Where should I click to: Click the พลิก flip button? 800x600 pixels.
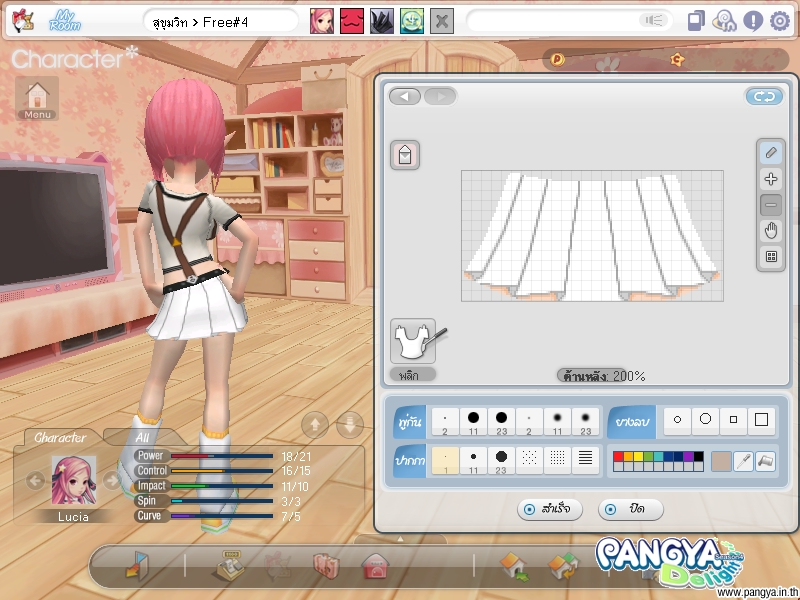click(413, 375)
